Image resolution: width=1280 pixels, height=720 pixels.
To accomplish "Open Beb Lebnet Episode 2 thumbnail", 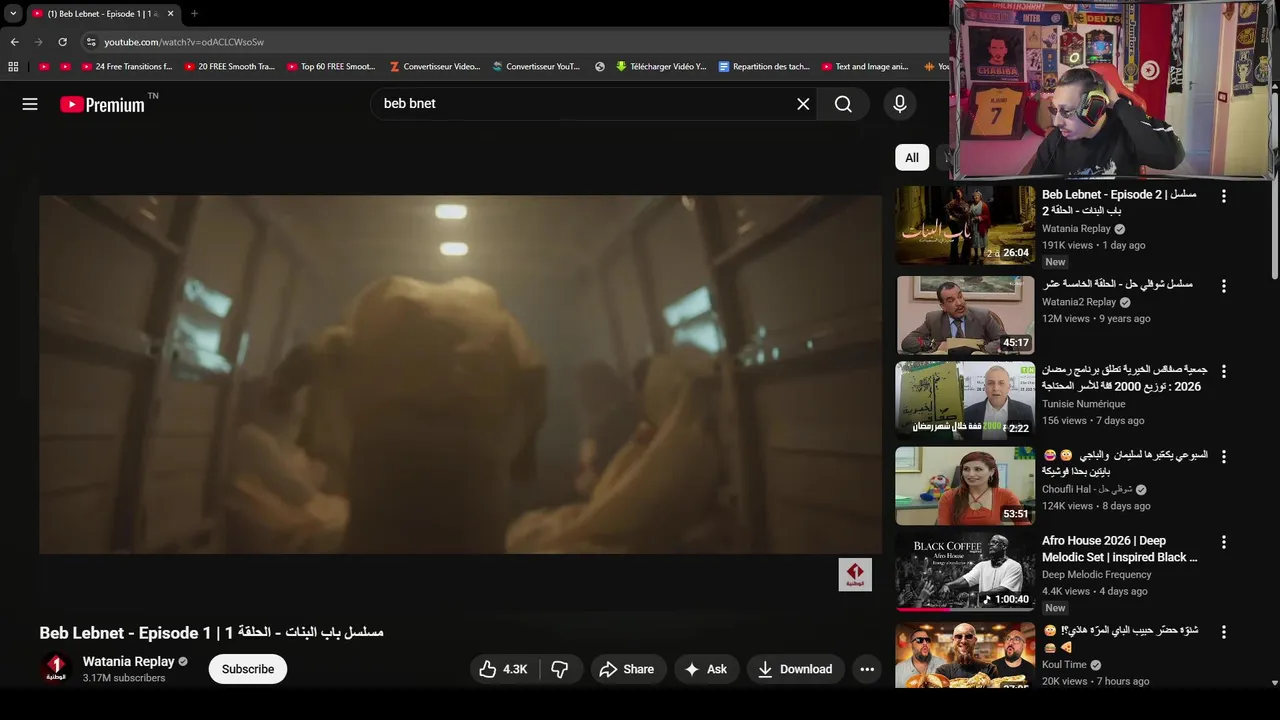I will (x=965, y=225).
